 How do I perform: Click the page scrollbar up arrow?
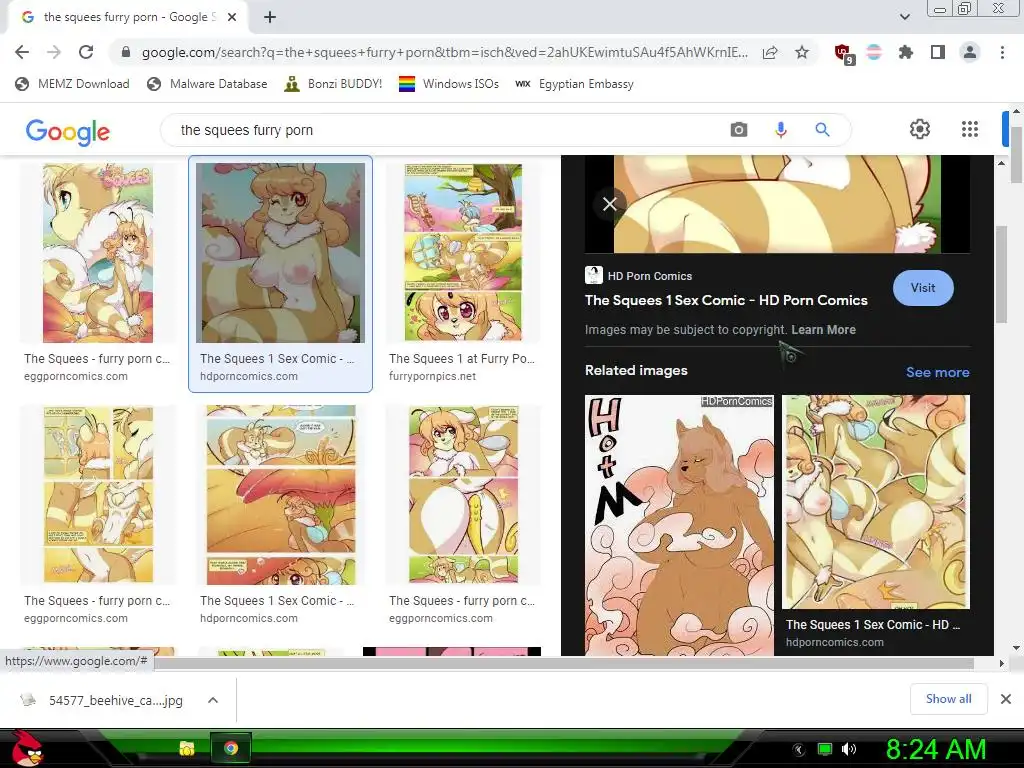pyautogui.click(x=1016, y=111)
